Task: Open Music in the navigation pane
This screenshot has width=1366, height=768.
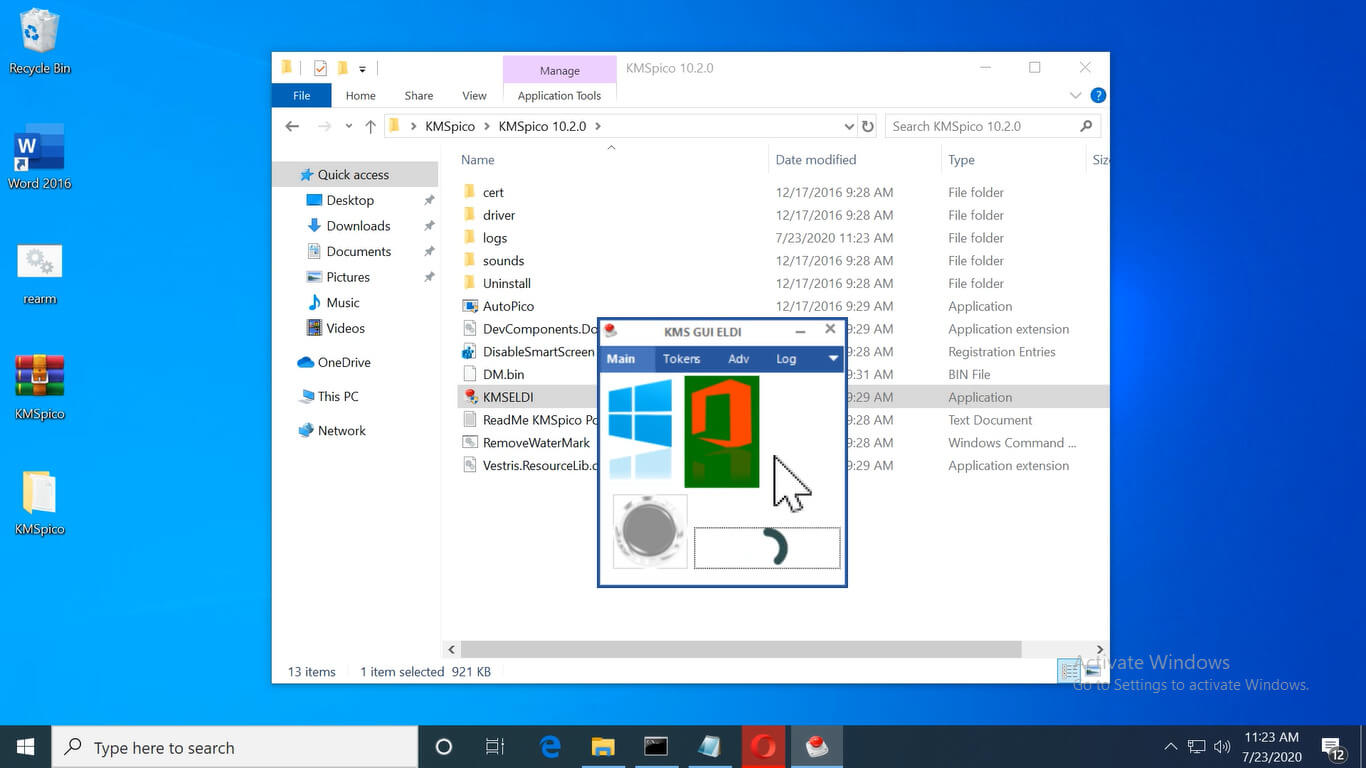Action: click(343, 302)
